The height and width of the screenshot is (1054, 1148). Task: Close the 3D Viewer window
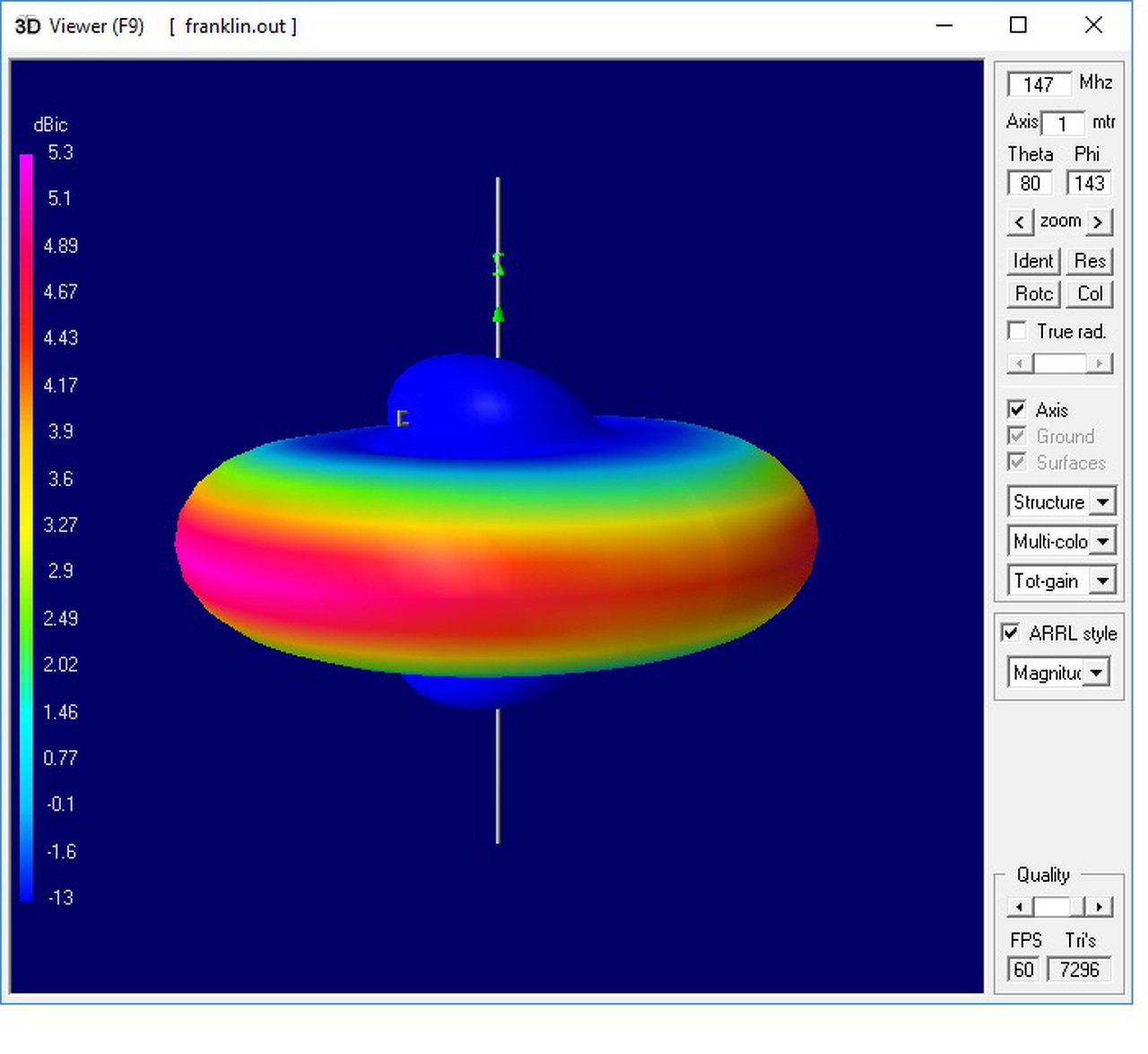(1093, 25)
